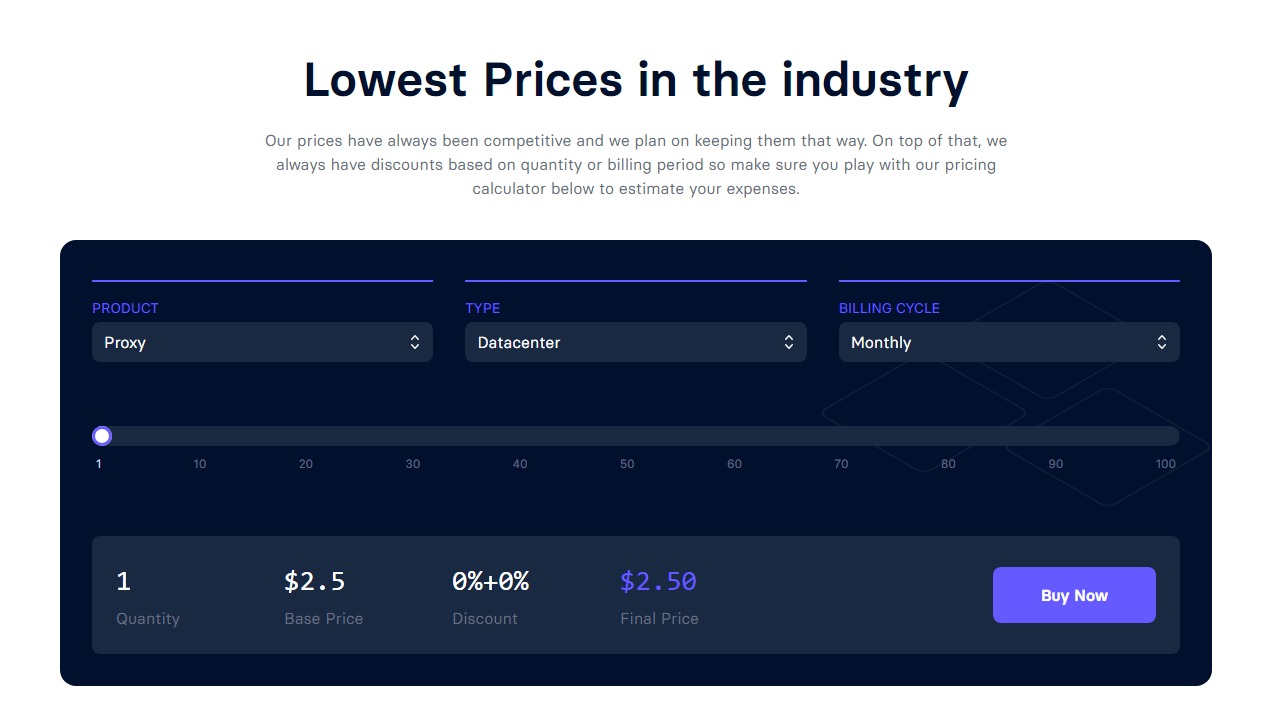Click the 60 label under the slider
1273x716 pixels.
point(734,464)
